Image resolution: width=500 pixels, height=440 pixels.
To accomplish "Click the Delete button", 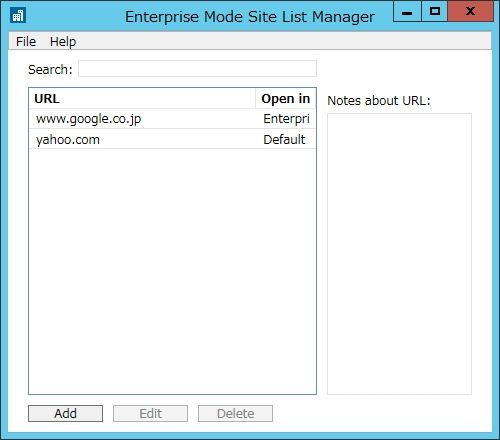I will tap(235, 413).
